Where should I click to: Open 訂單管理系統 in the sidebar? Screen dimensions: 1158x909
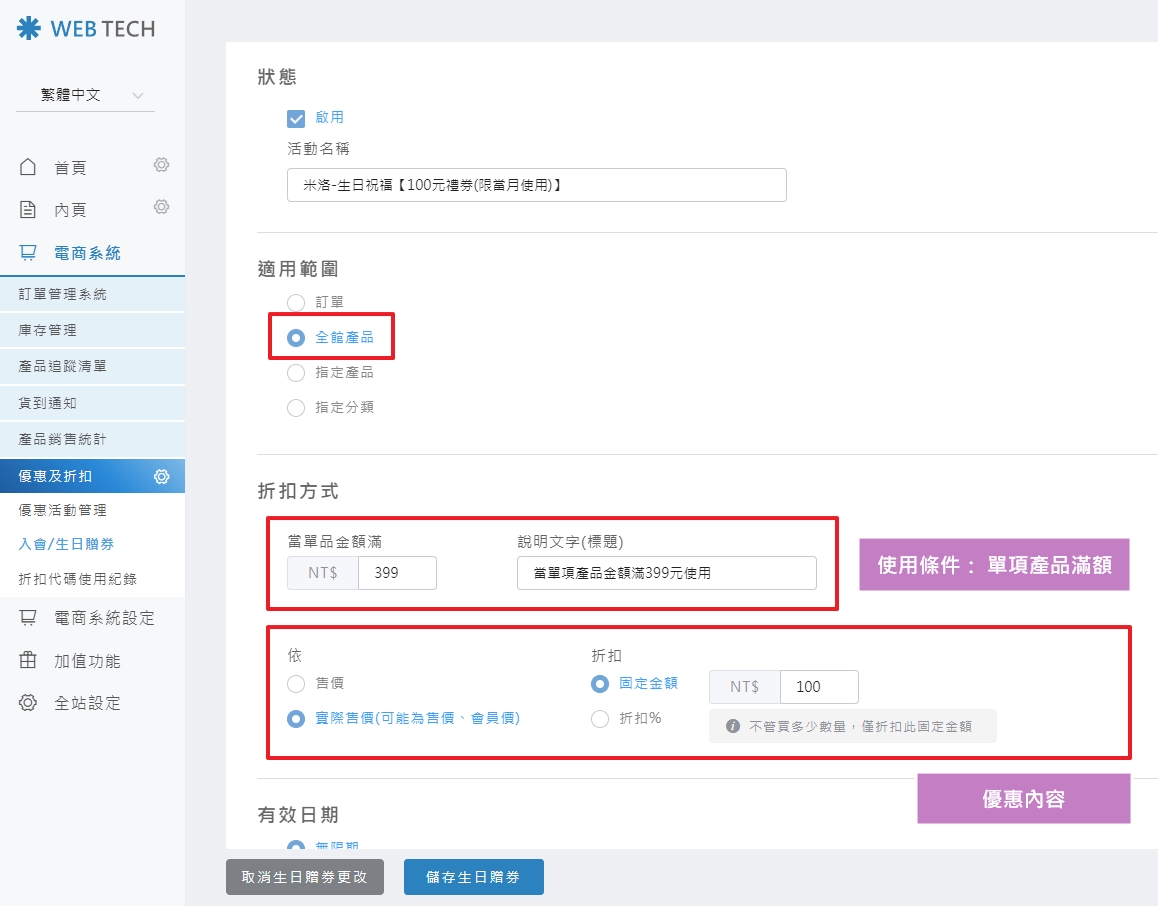pos(63,294)
